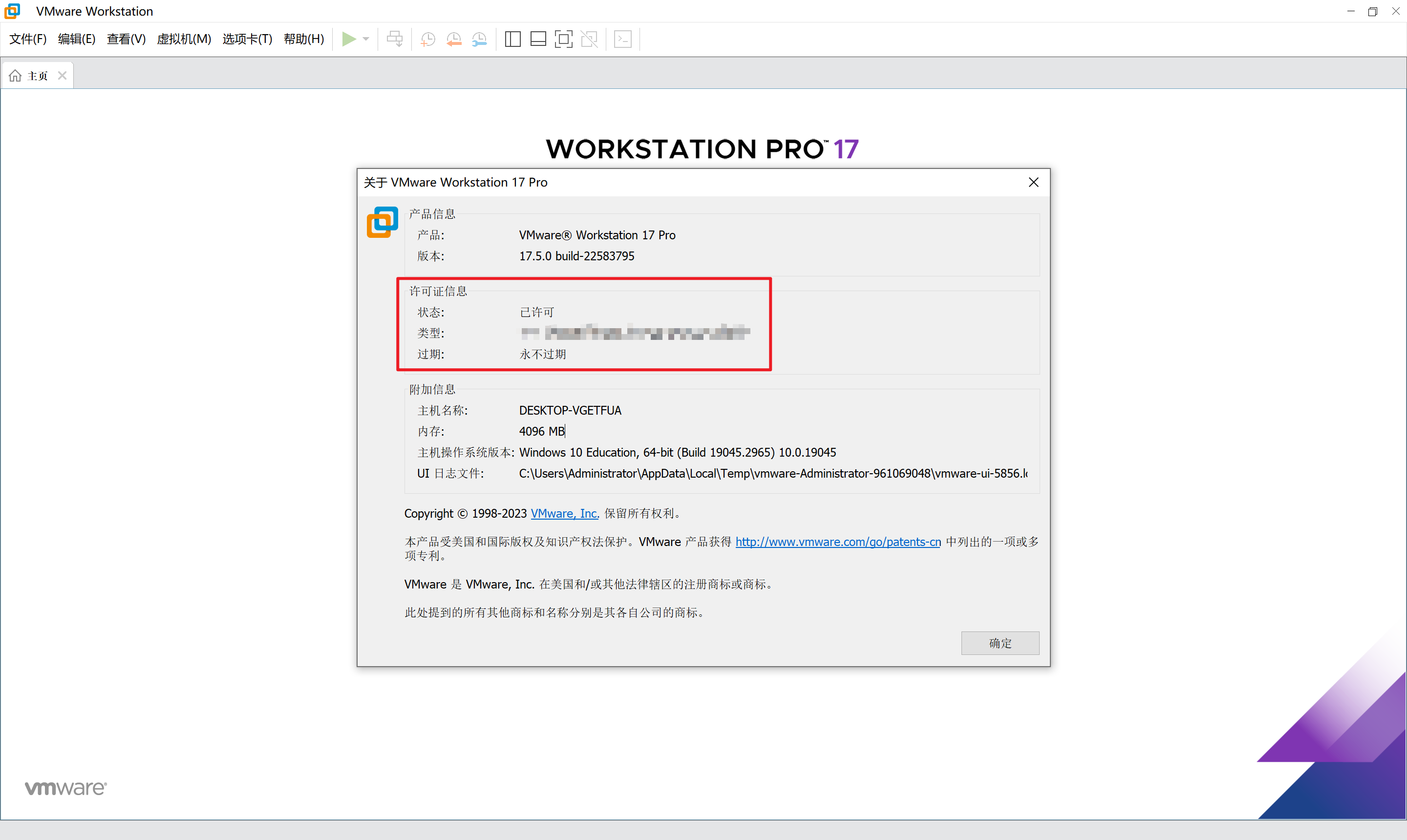
Task: Toggle the library sidebar panel icon
Action: 512,39
